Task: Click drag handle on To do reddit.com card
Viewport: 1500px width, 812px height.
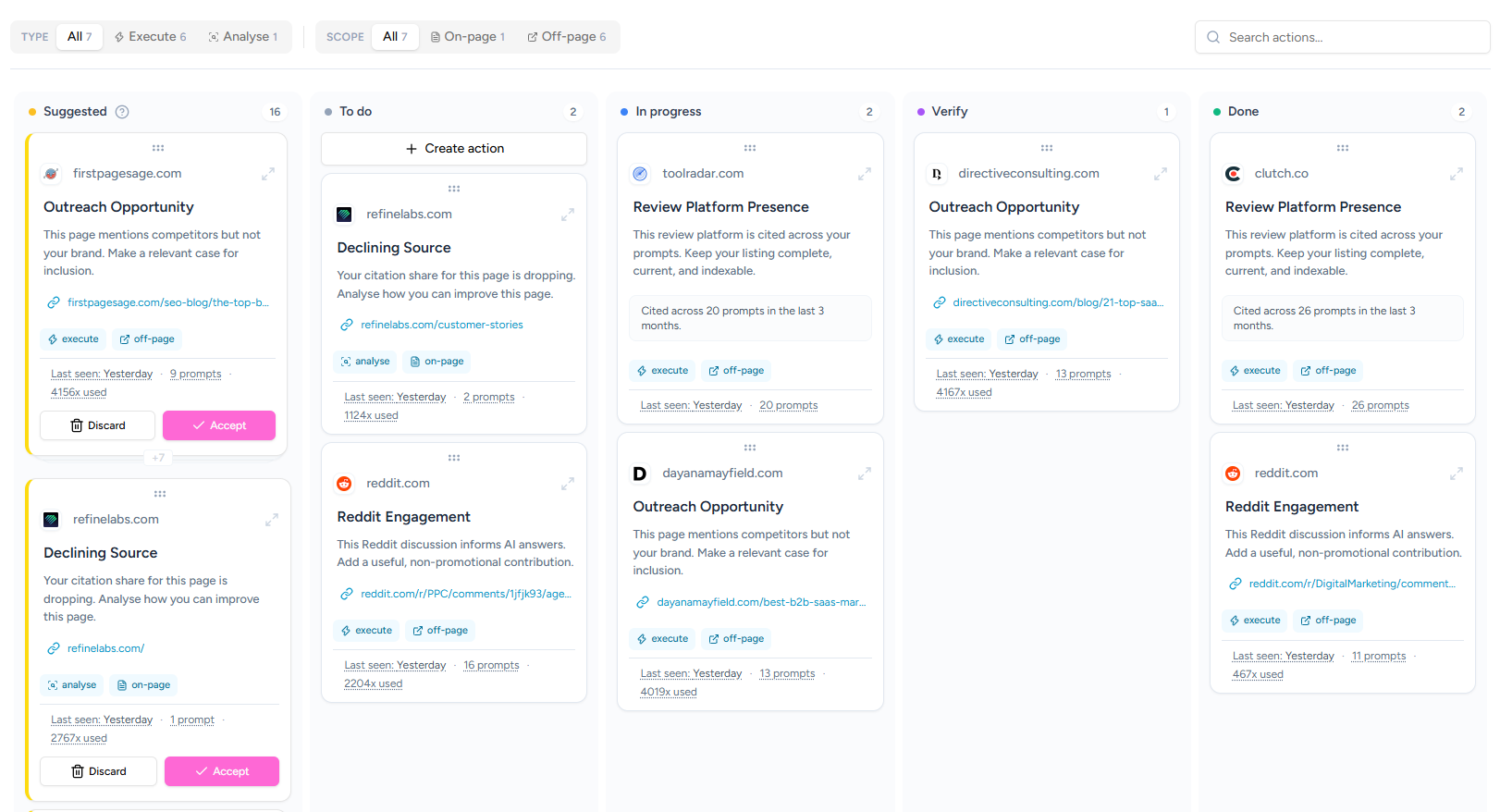Action: (x=454, y=458)
